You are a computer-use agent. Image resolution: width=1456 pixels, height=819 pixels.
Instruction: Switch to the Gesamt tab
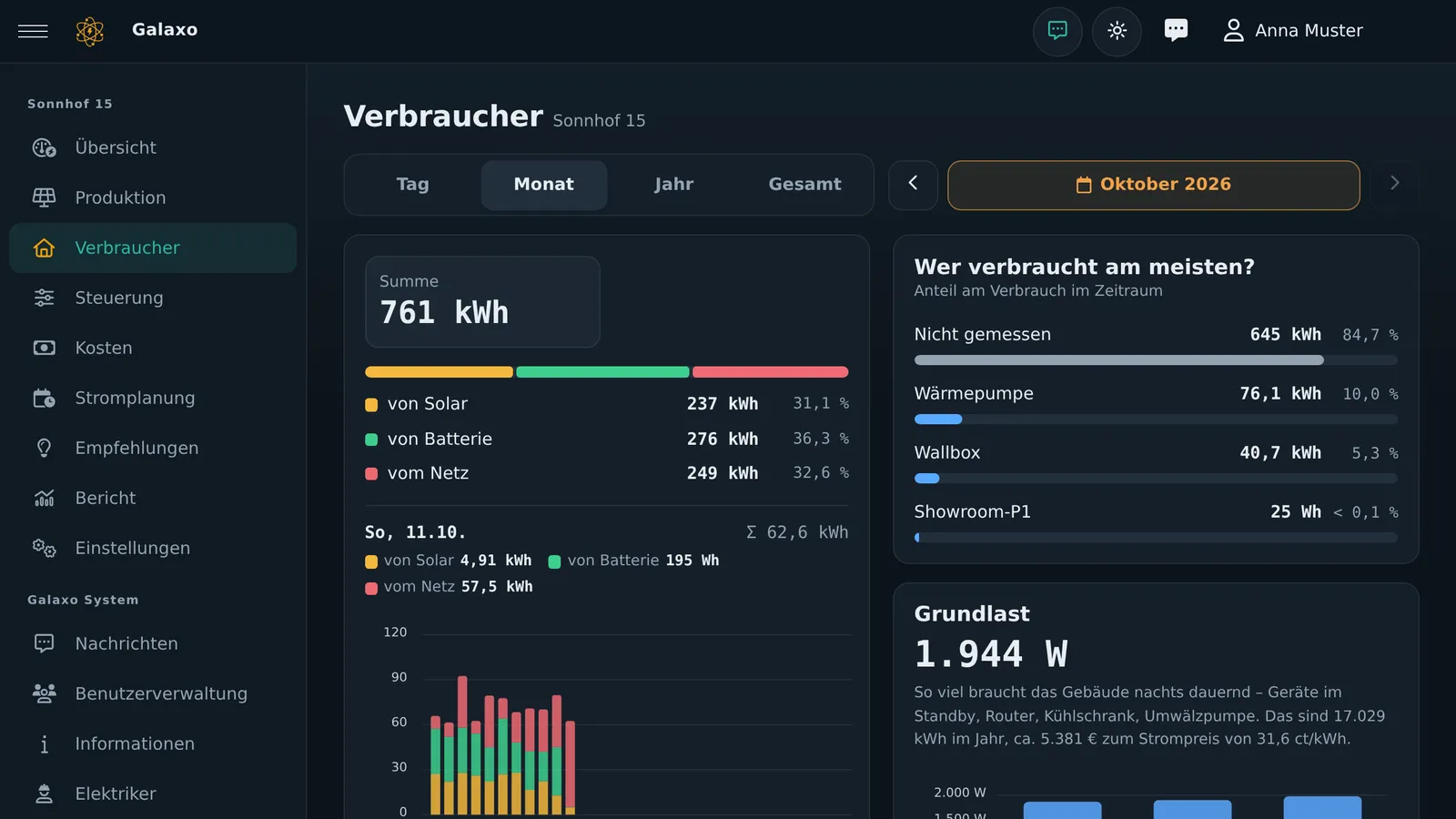(x=804, y=185)
